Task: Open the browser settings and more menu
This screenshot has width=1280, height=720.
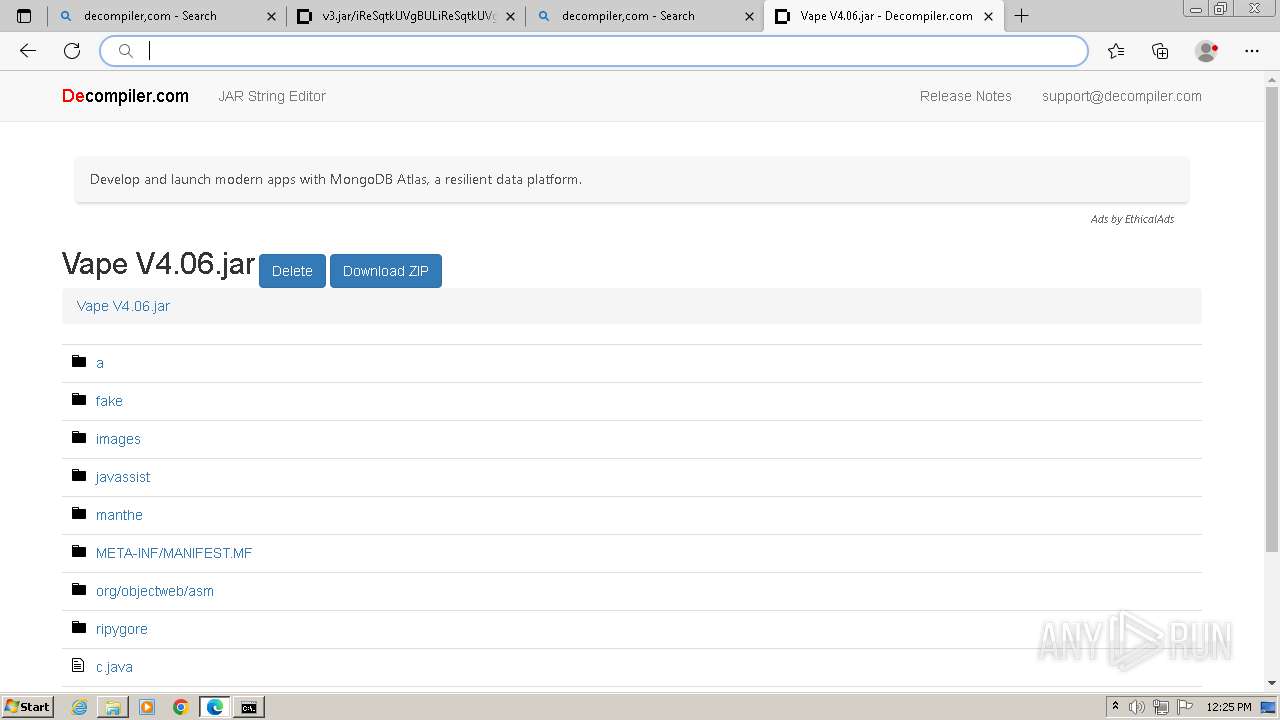Action: click(1252, 51)
